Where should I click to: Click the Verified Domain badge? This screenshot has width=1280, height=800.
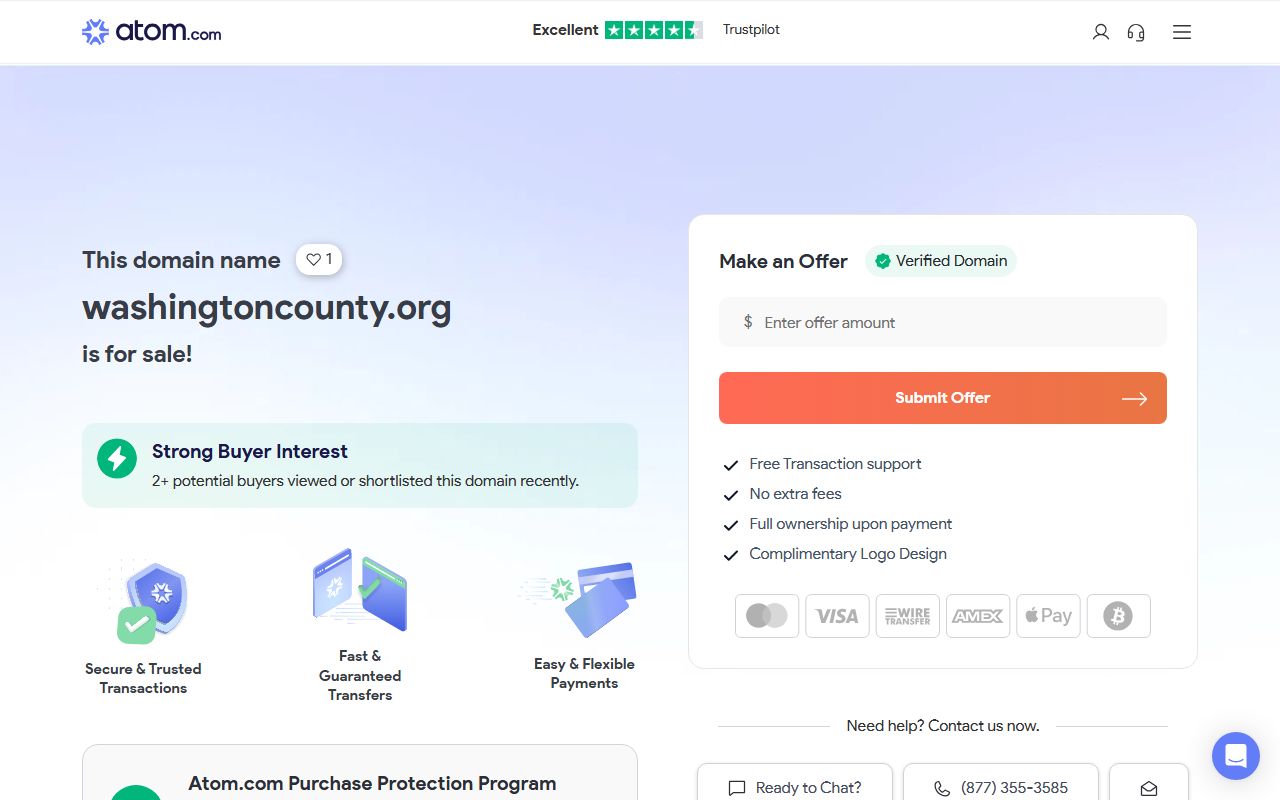tap(941, 261)
